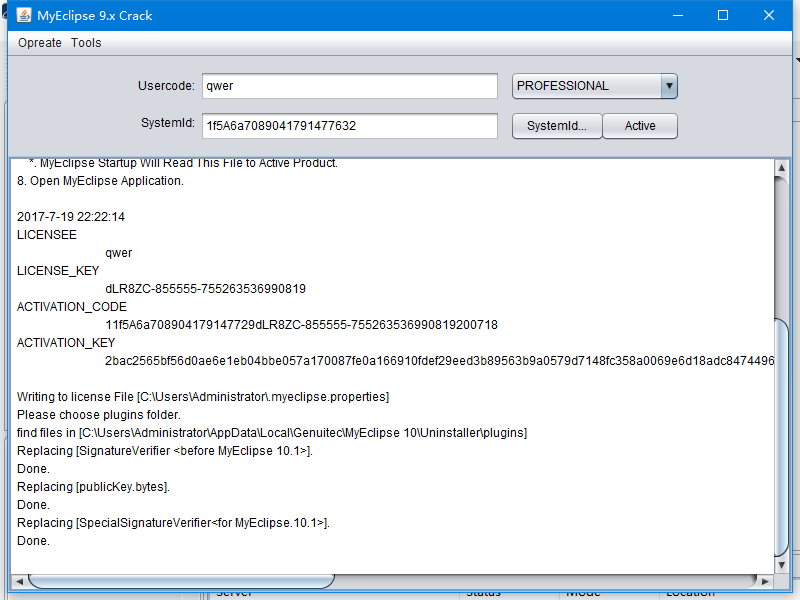Click the vertical scrollbar up arrow

click(x=781, y=167)
